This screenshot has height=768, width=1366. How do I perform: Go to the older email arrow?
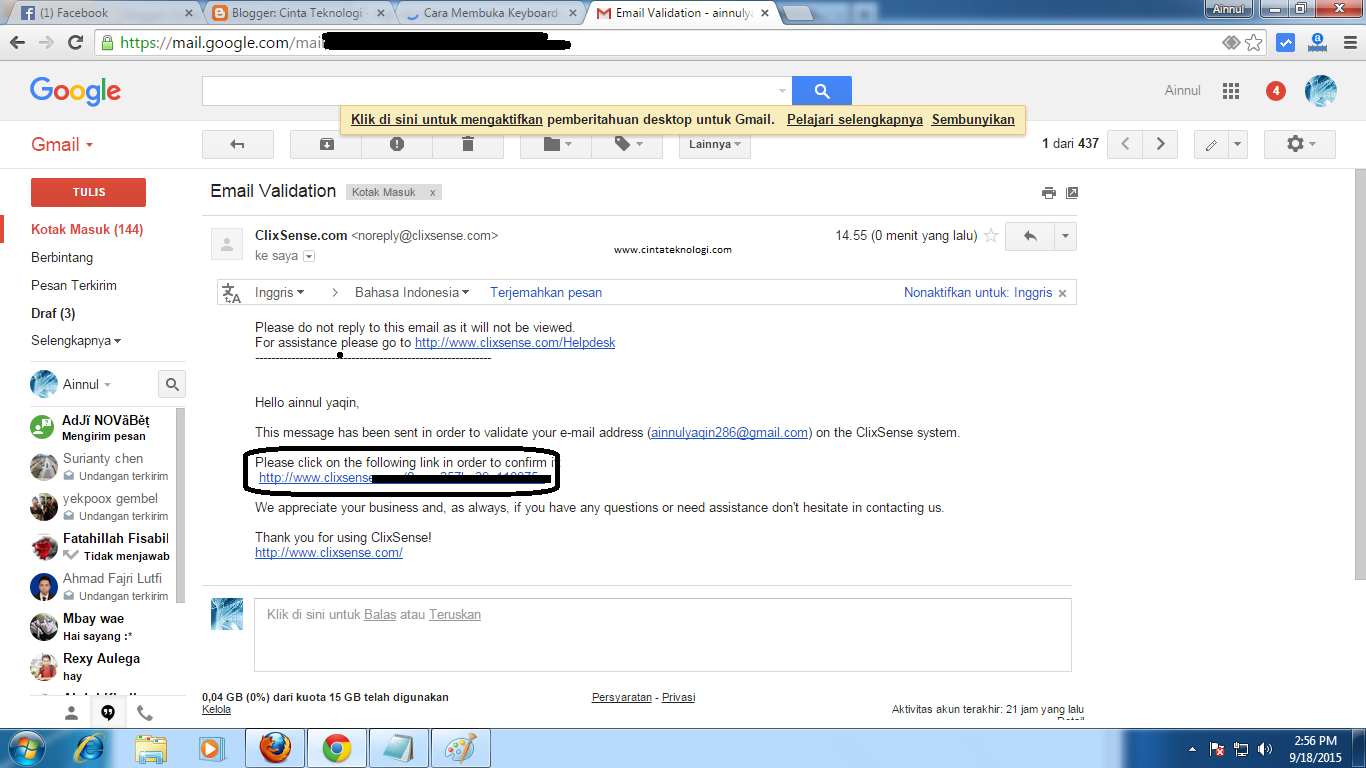1160,144
